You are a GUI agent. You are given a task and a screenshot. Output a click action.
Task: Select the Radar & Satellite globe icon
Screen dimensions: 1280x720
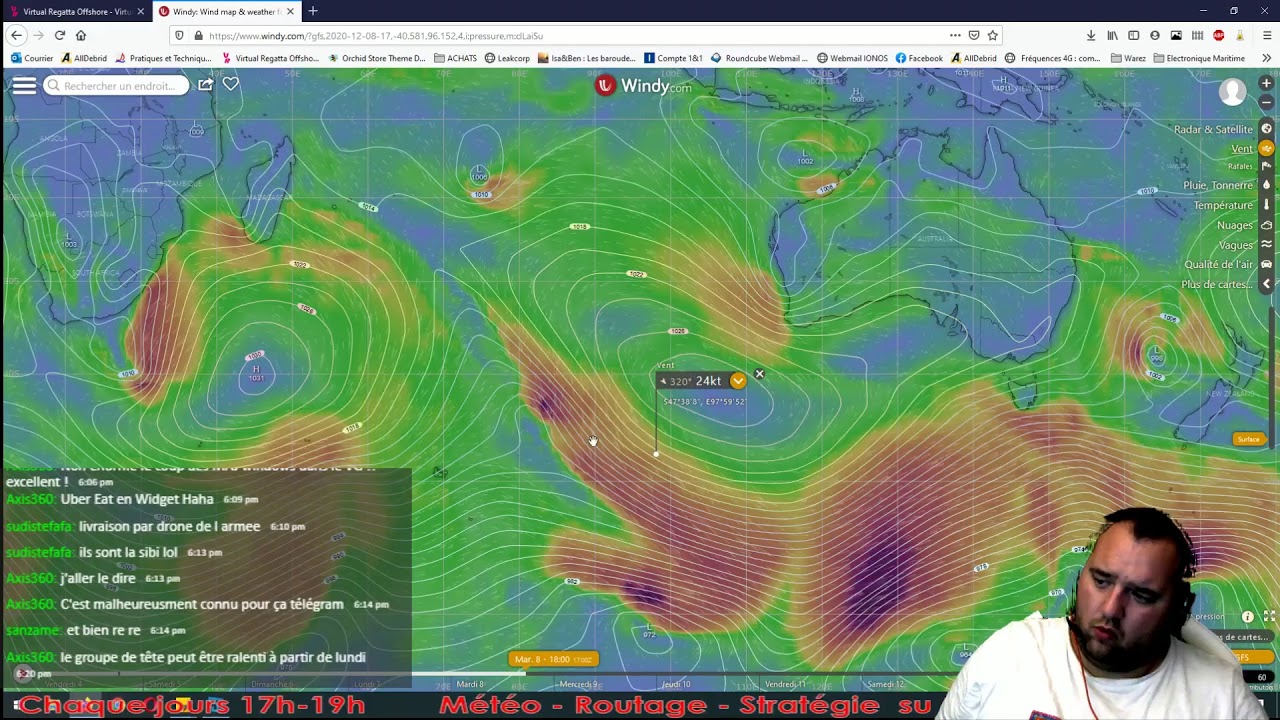point(1266,129)
